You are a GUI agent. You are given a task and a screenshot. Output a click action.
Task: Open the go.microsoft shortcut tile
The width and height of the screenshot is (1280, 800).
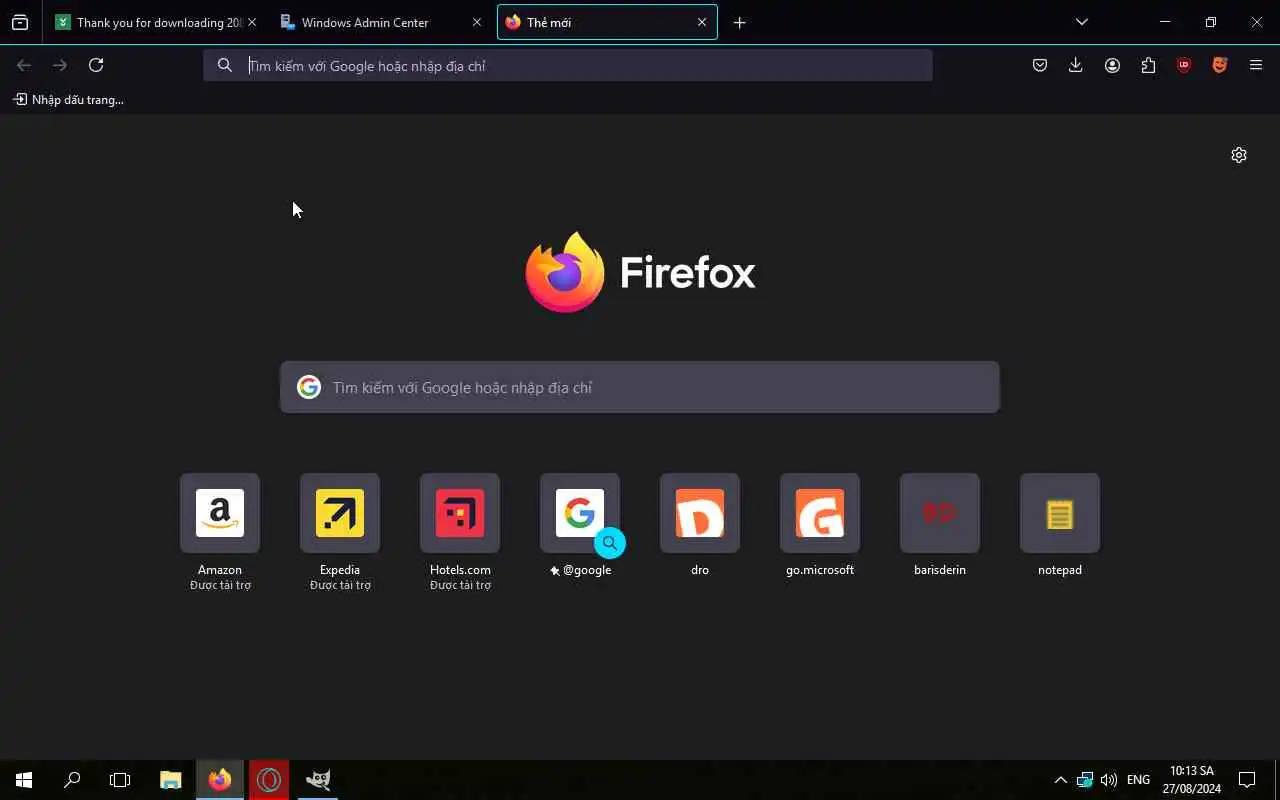coord(820,513)
